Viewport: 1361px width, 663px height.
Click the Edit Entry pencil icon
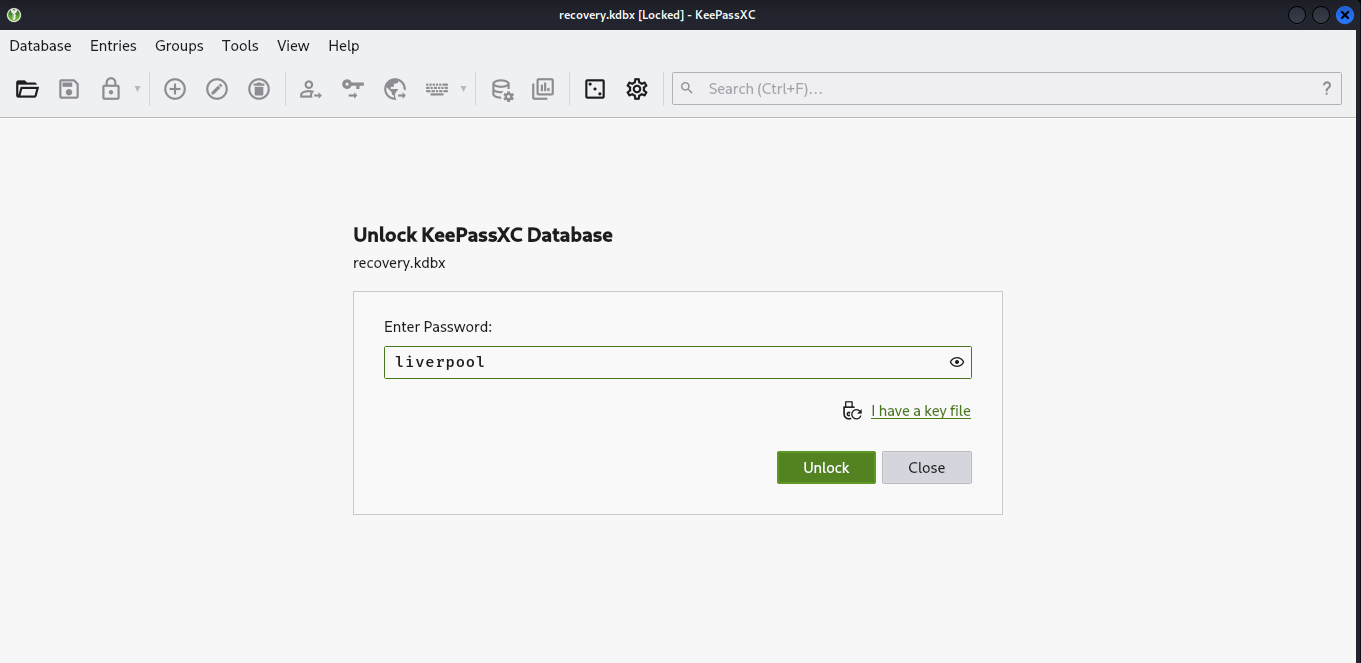[217, 89]
